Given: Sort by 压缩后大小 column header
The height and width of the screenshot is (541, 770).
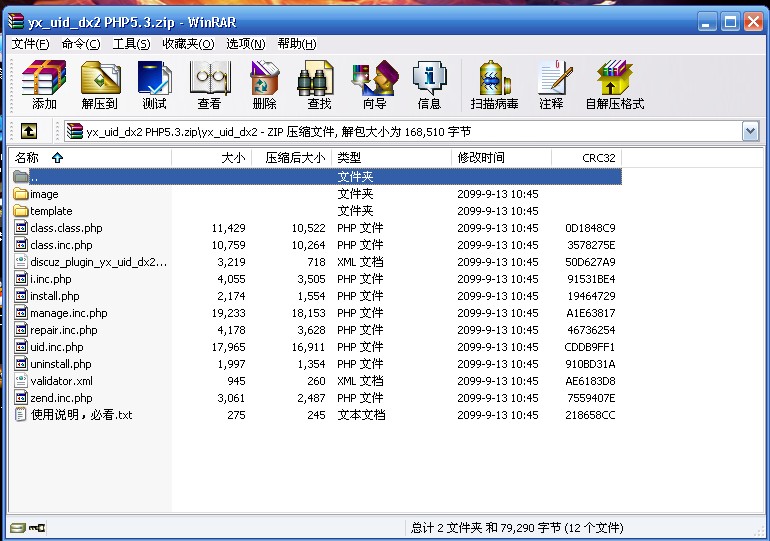Looking at the screenshot, I should [x=292, y=158].
